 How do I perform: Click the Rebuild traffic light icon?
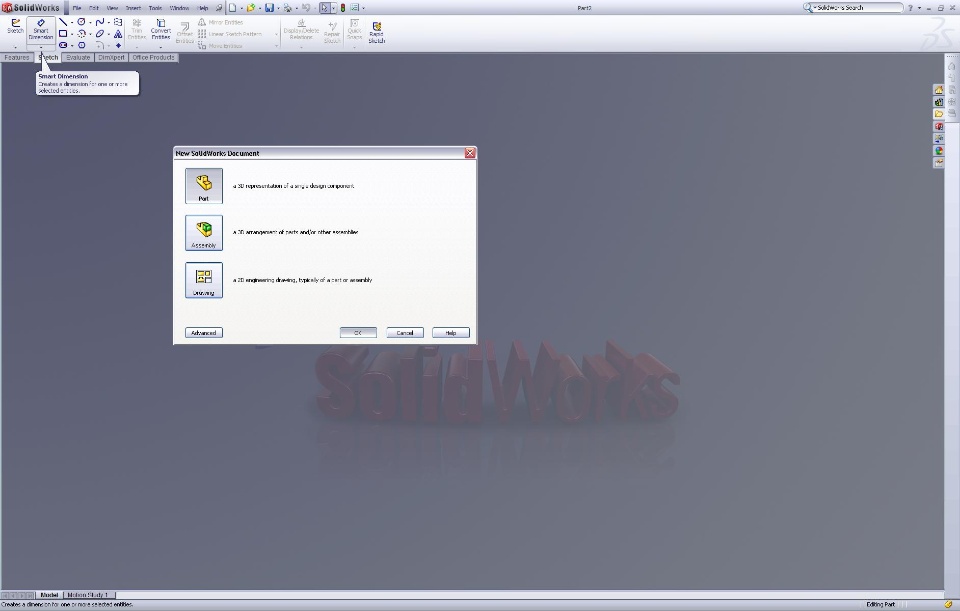[x=343, y=8]
